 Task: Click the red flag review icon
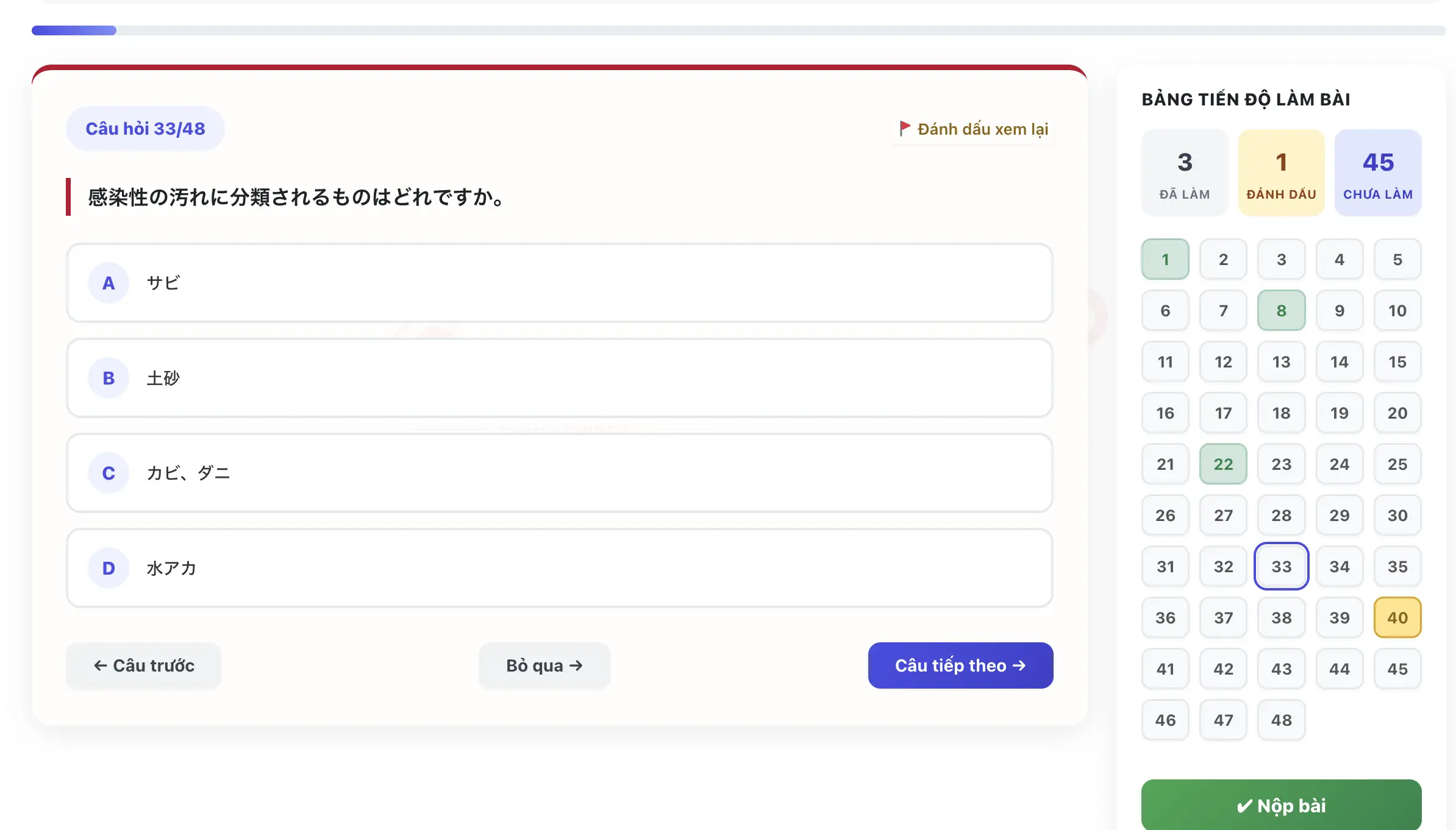point(905,129)
